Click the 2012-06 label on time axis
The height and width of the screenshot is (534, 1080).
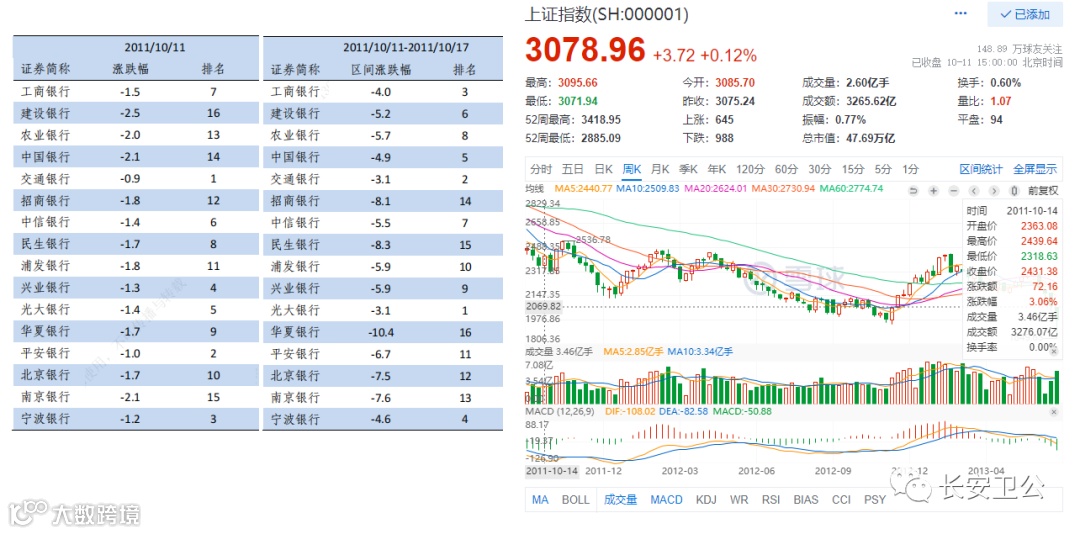[x=756, y=471]
